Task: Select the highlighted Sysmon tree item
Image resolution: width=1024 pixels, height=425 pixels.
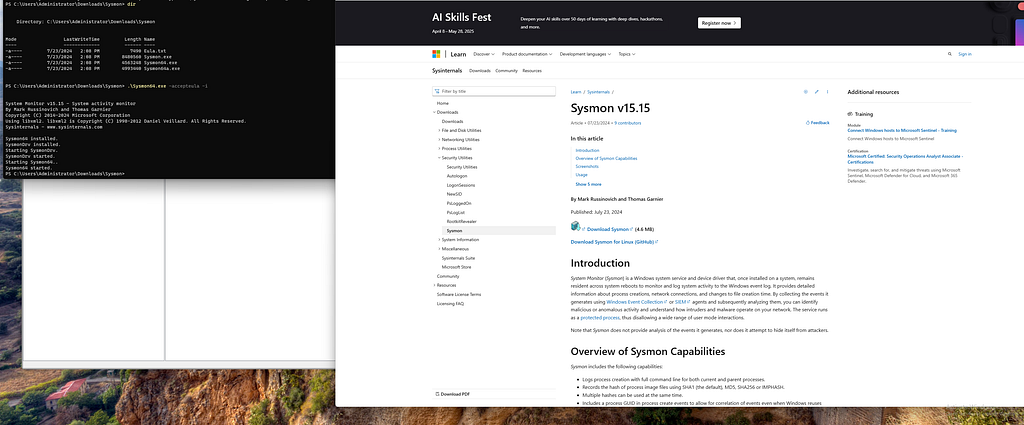Action: click(499, 230)
